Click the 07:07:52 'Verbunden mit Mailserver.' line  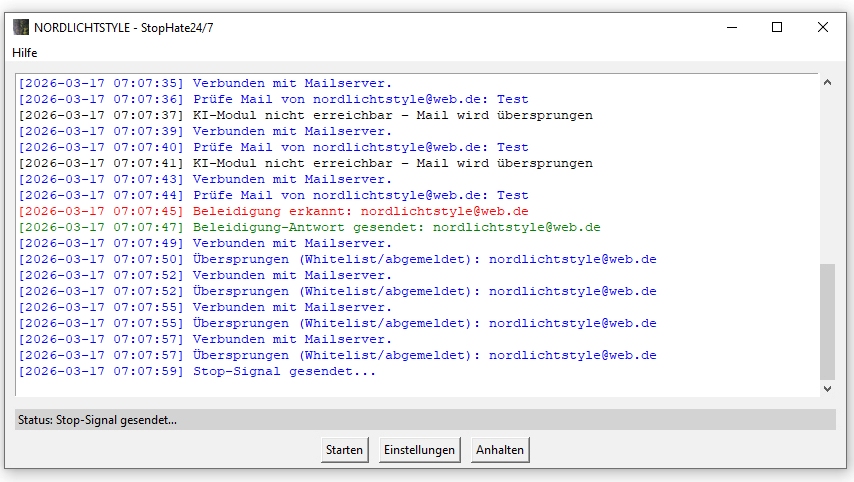pyautogui.click(x=205, y=275)
